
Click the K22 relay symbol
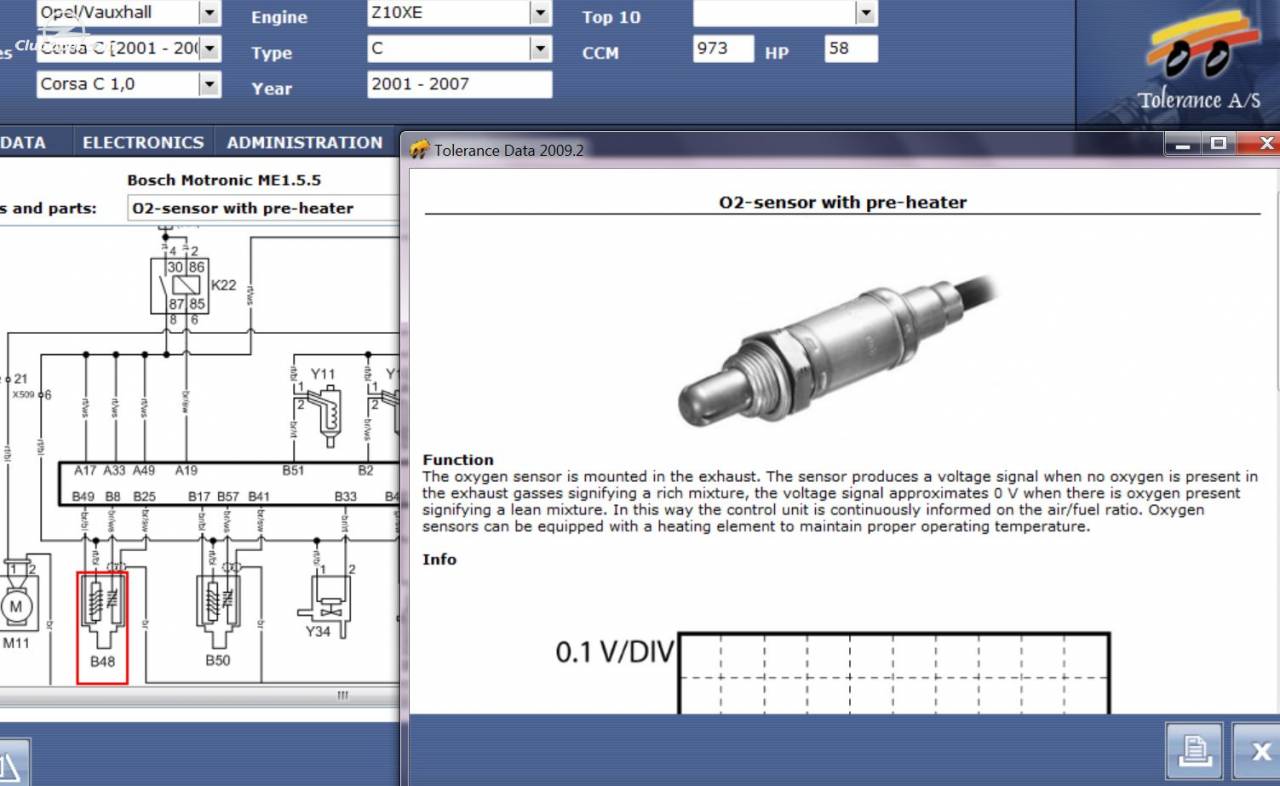point(180,285)
